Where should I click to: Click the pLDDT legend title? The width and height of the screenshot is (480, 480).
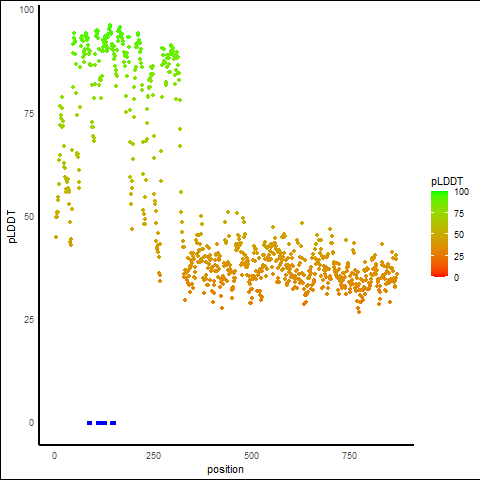[447, 181]
